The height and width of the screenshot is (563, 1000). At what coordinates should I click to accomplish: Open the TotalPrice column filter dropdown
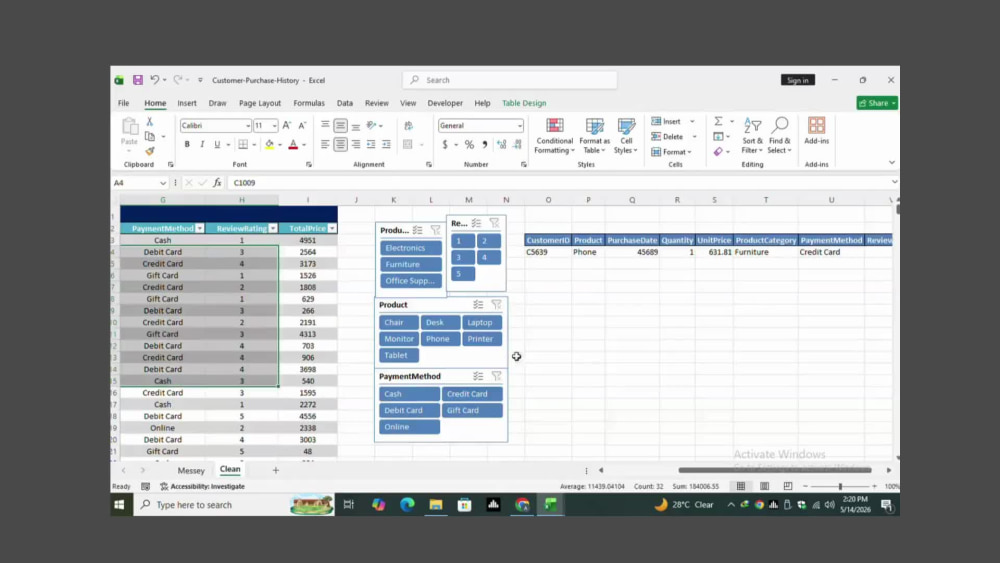[x=332, y=228]
